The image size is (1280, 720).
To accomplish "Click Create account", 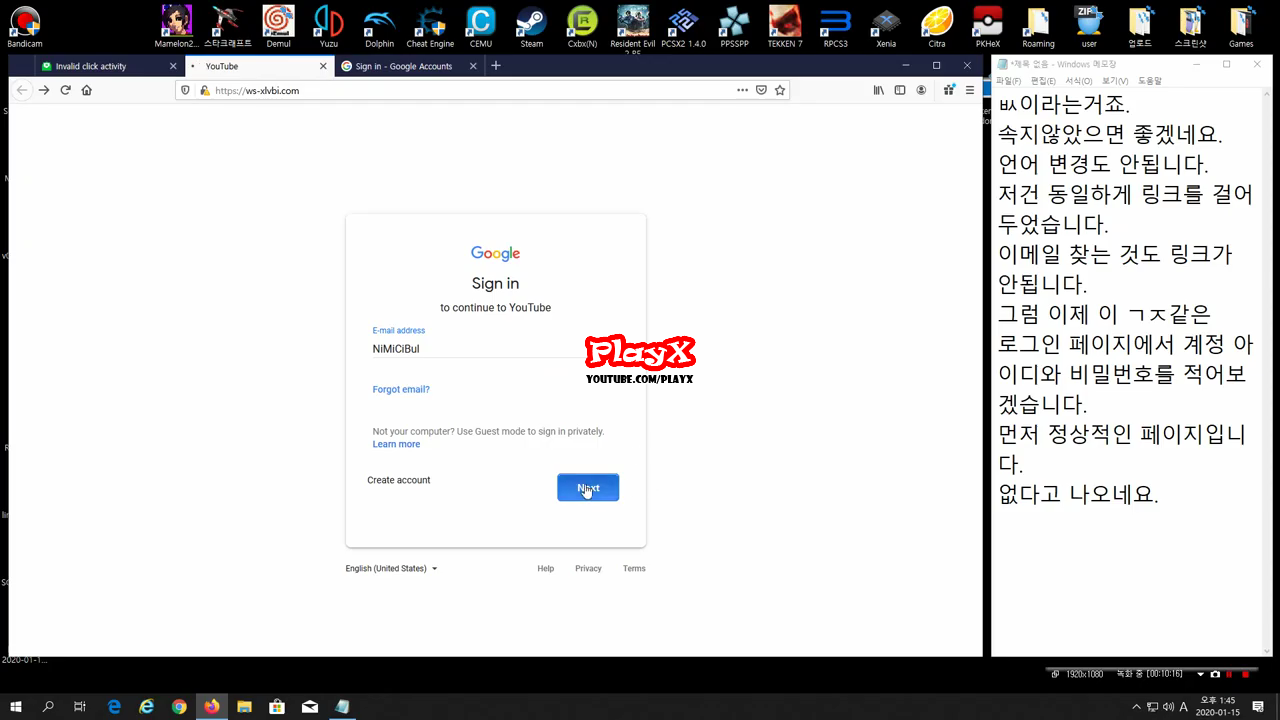I will tap(398, 480).
